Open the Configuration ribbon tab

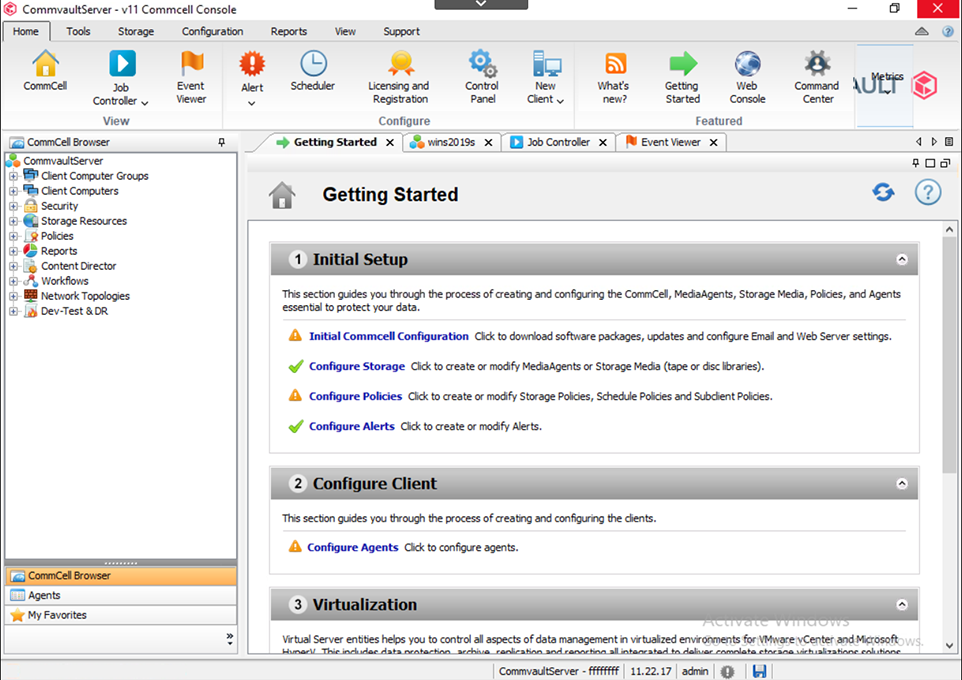click(x=212, y=31)
